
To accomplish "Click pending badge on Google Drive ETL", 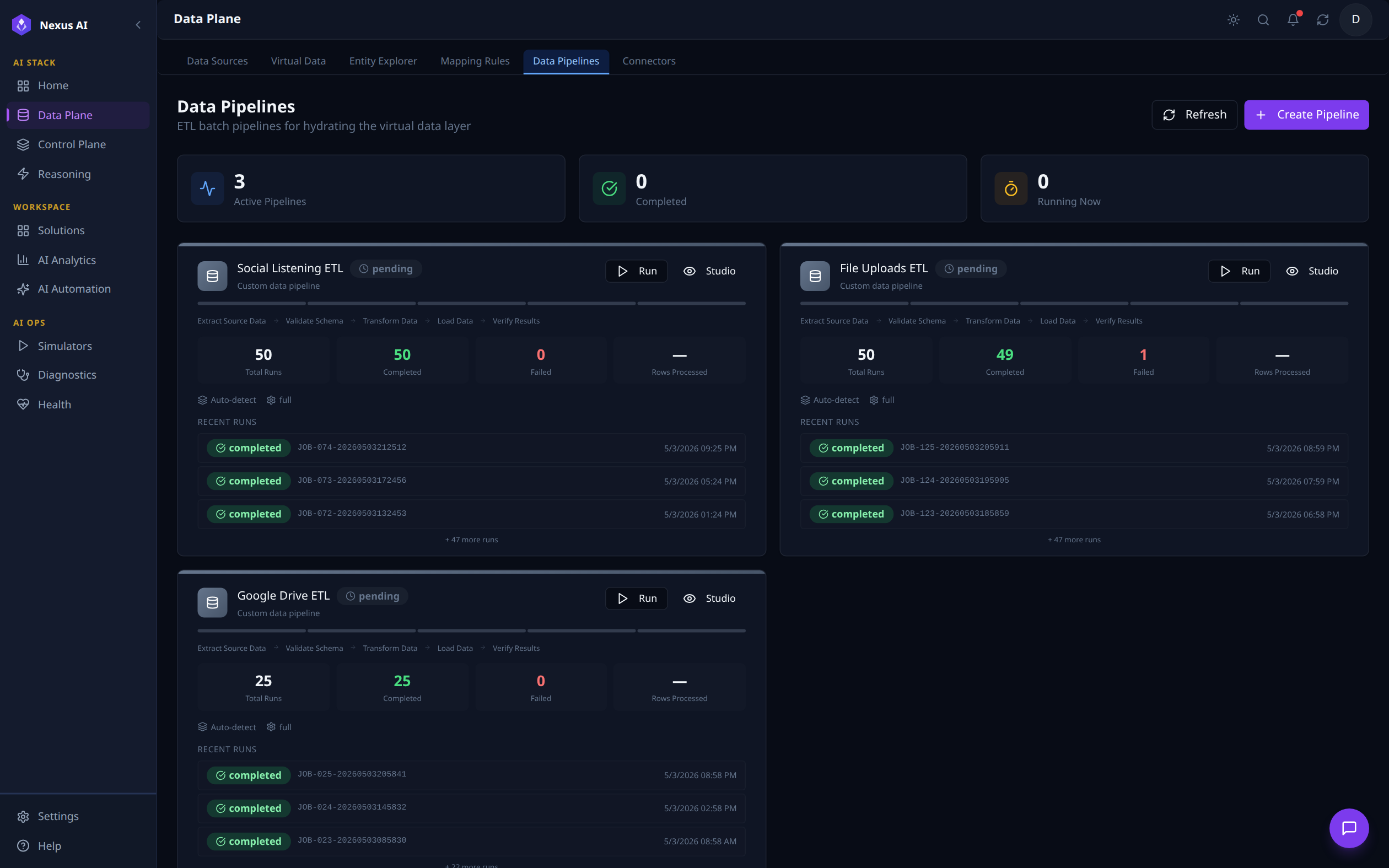I will [x=373, y=596].
